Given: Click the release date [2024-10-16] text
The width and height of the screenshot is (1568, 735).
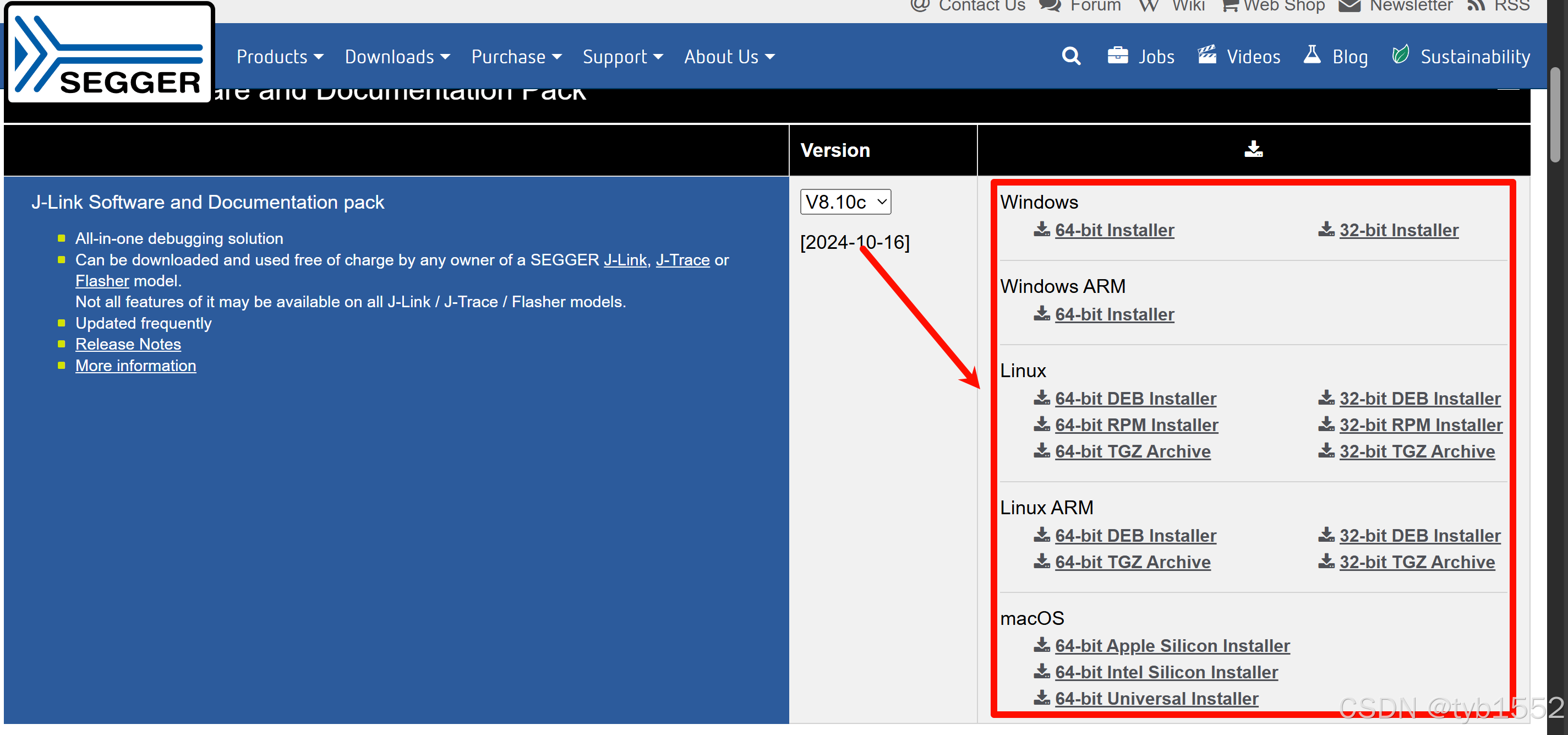Looking at the screenshot, I should pyautogui.click(x=855, y=242).
